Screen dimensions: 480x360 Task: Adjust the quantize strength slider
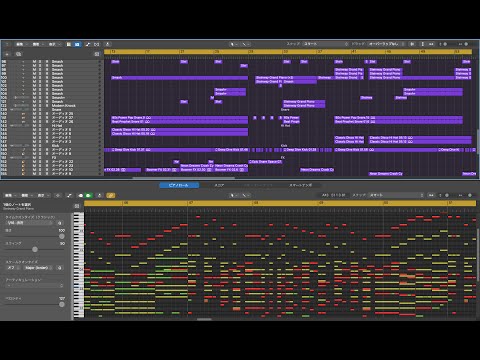pyautogui.click(x=62, y=236)
